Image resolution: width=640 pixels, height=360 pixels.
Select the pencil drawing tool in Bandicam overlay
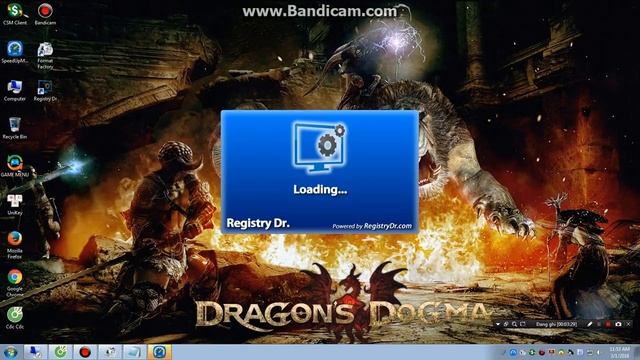coord(589,324)
